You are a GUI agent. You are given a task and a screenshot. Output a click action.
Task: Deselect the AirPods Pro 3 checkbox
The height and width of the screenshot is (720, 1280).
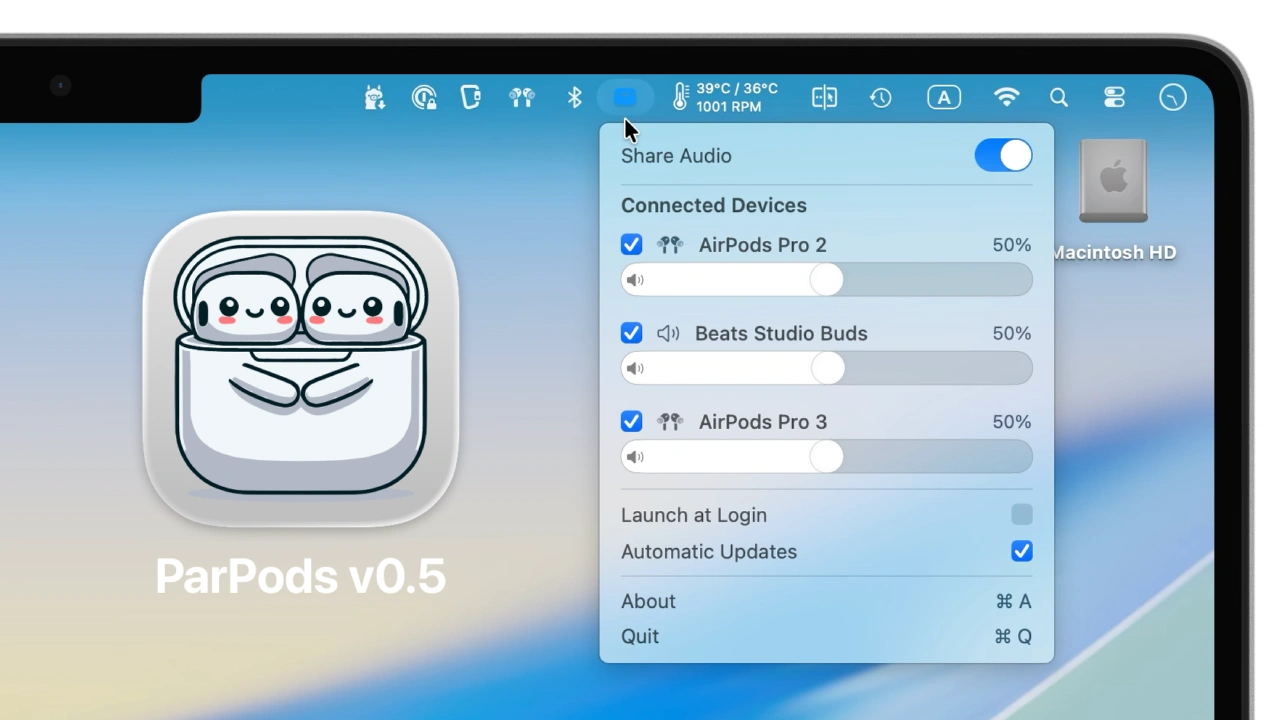pyautogui.click(x=631, y=422)
